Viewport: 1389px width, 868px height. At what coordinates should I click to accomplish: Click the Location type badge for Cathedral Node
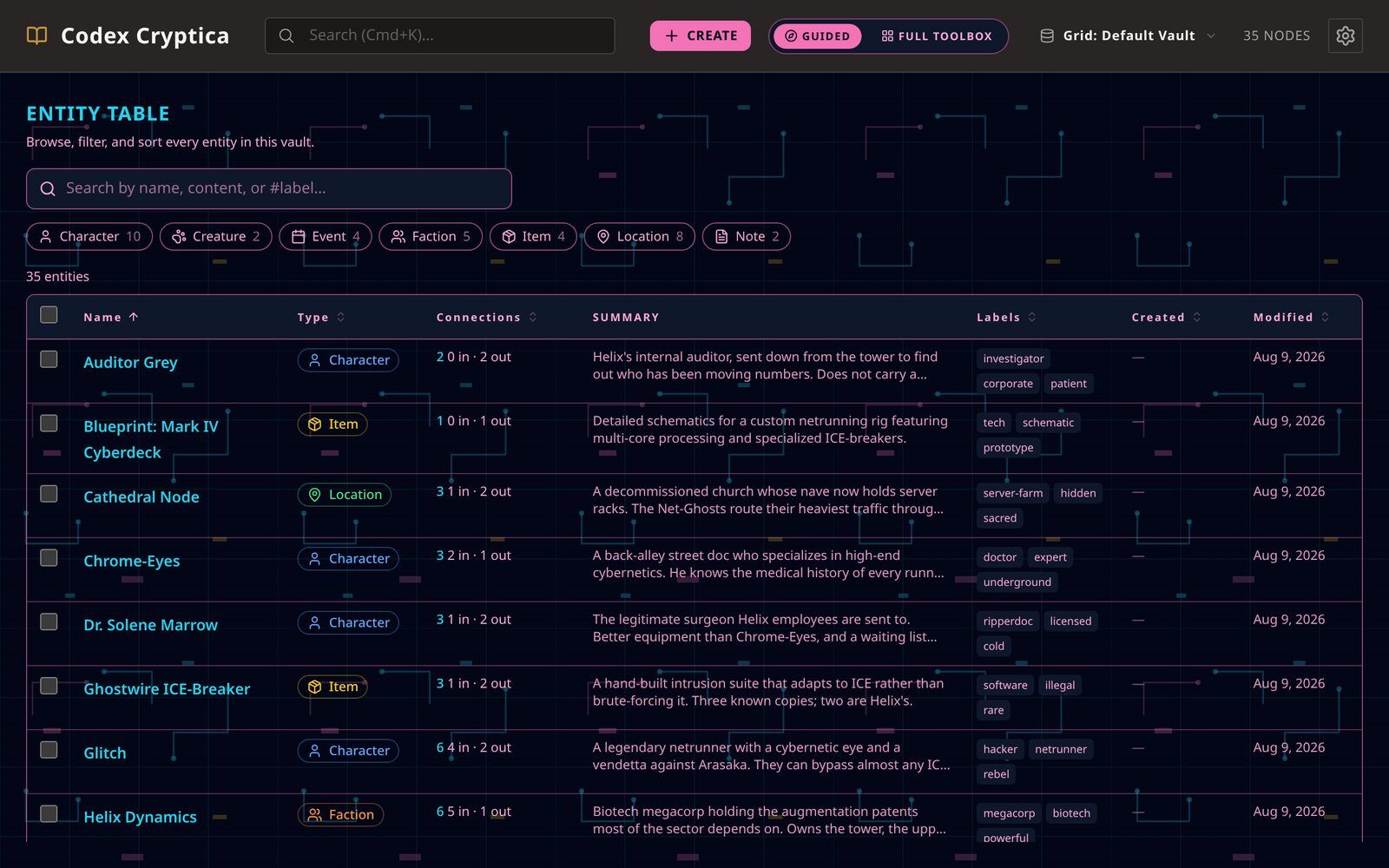pyautogui.click(x=345, y=495)
